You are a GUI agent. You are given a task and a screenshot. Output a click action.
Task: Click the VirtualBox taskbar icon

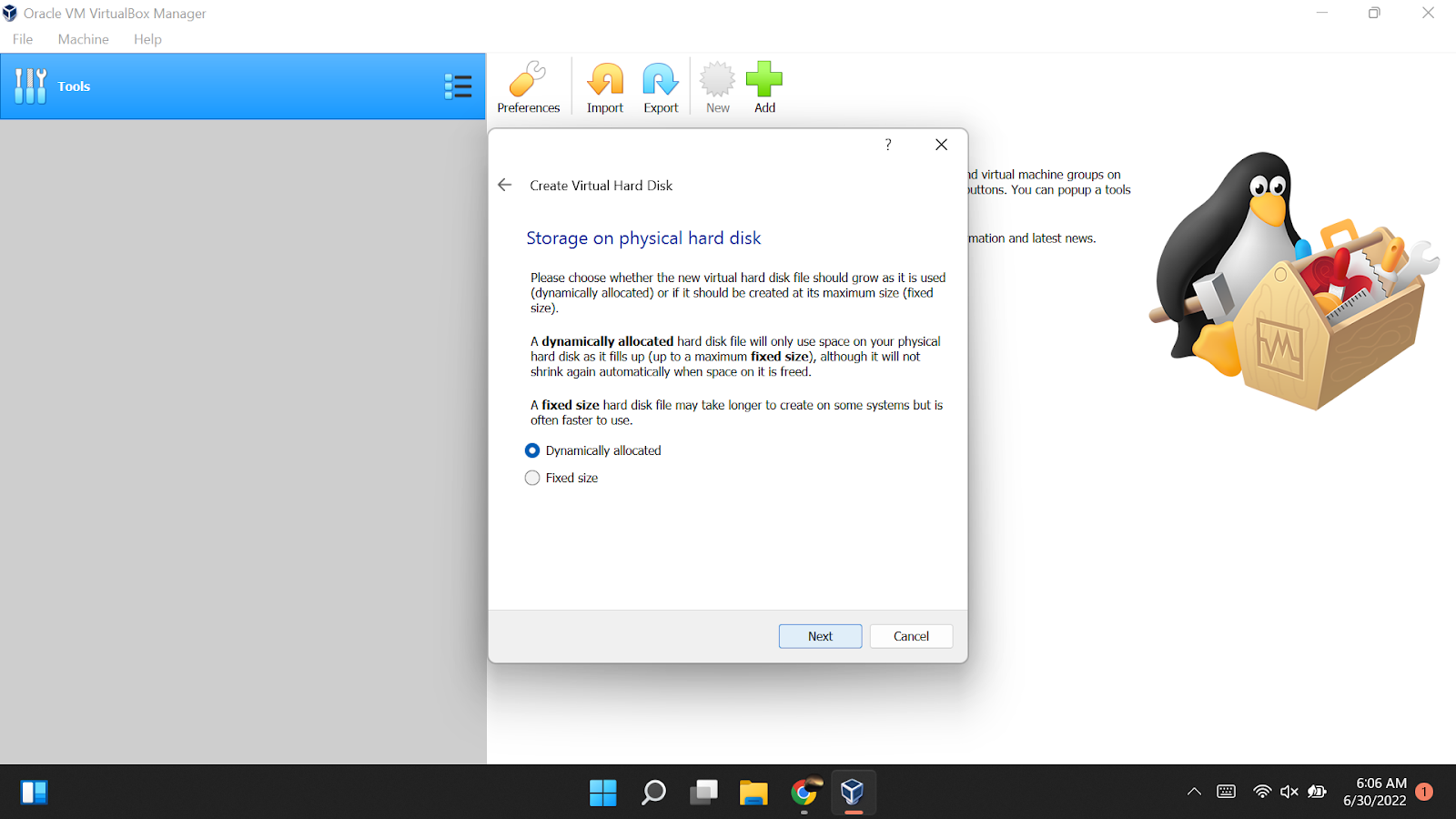pos(853,793)
